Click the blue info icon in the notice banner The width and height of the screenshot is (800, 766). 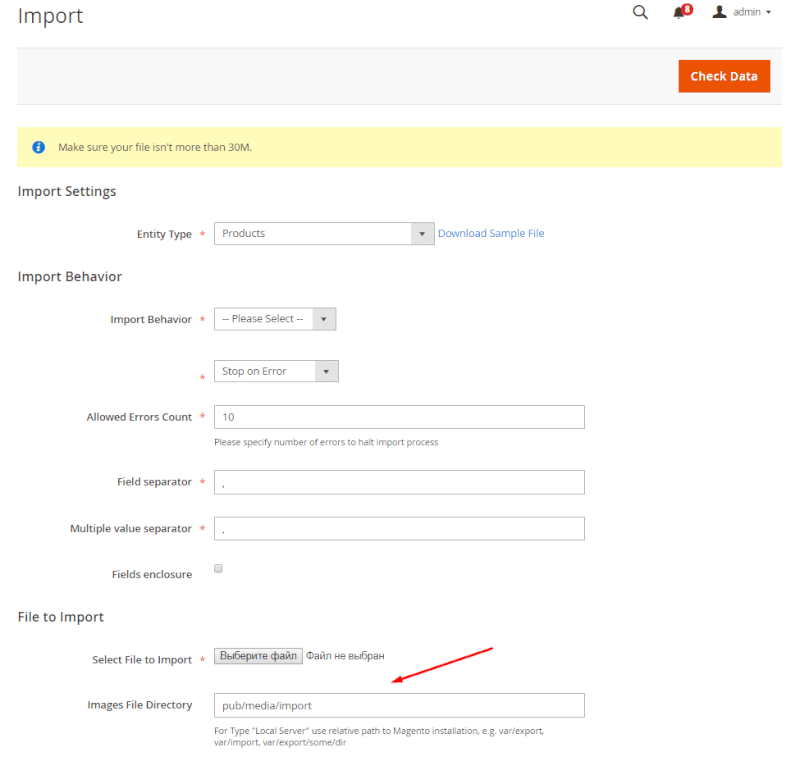pyautogui.click(x=38, y=146)
